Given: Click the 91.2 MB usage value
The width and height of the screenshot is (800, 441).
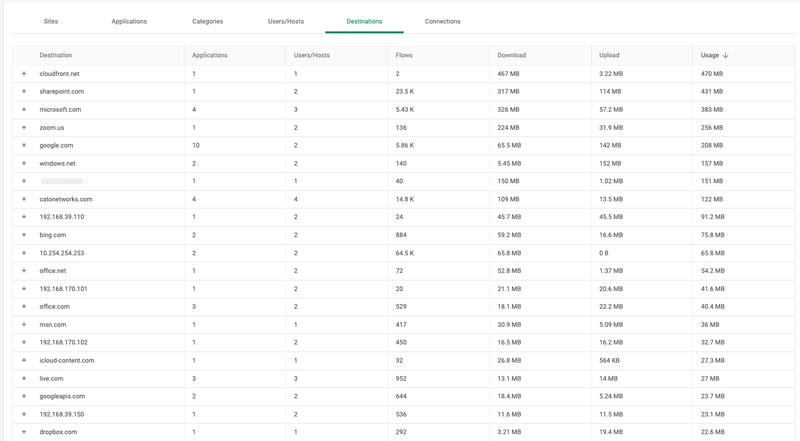Looking at the screenshot, I should pyautogui.click(x=713, y=217).
